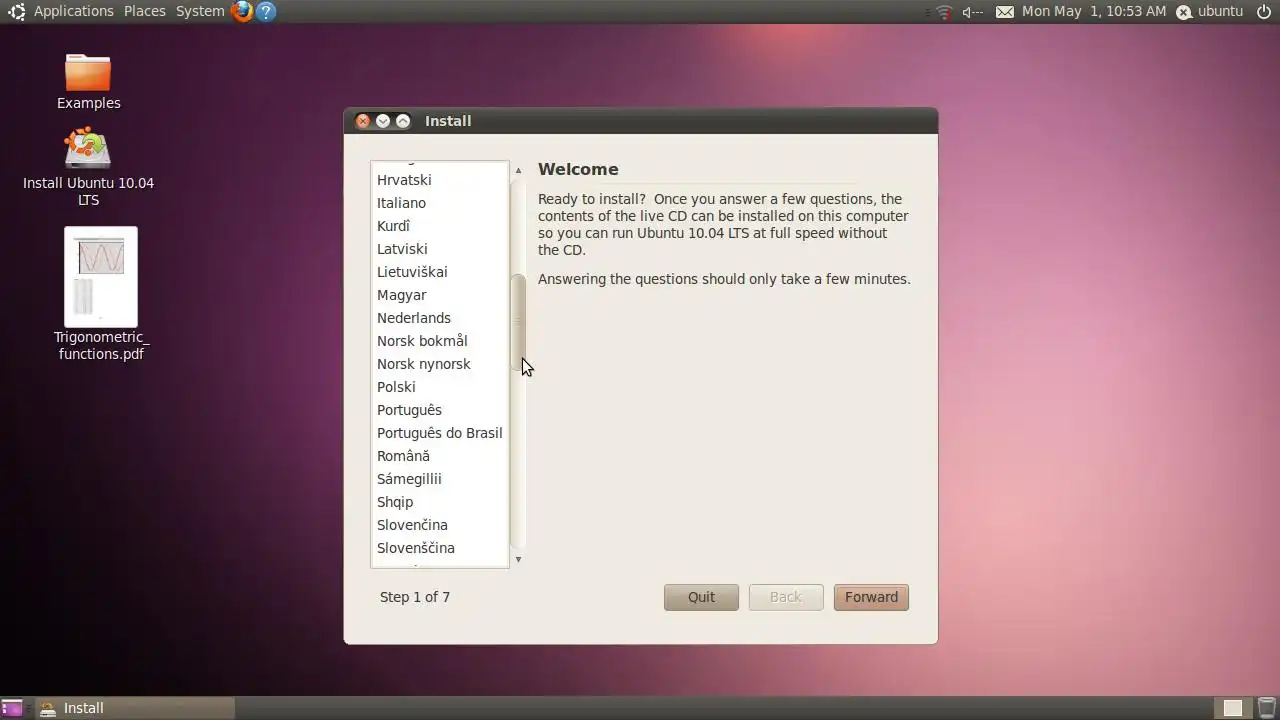Open the Trigonometric_functions.pdf thumbnail
The image size is (1280, 720).
click(x=101, y=277)
